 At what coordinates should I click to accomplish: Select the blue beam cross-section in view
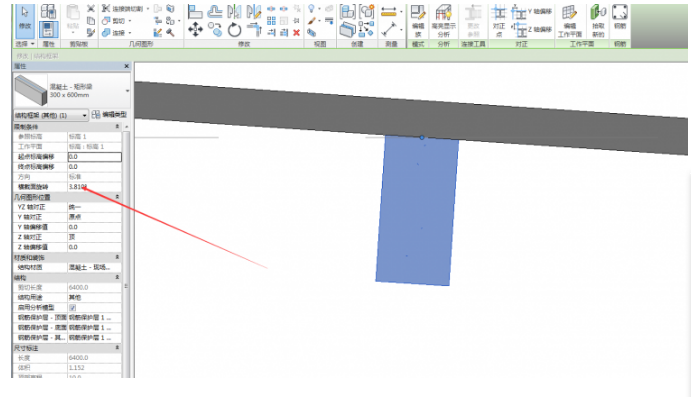pyautogui.click(x=416, y=210)
